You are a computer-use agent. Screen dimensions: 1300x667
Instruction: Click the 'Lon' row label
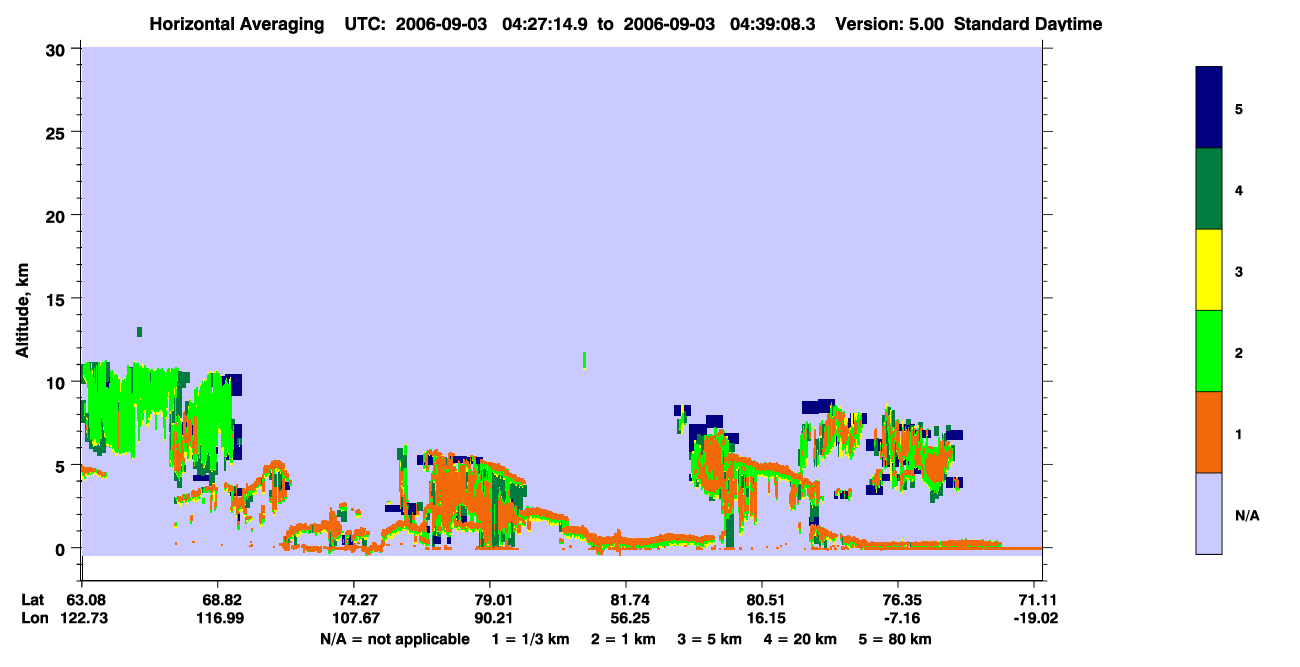pos(34,618)
